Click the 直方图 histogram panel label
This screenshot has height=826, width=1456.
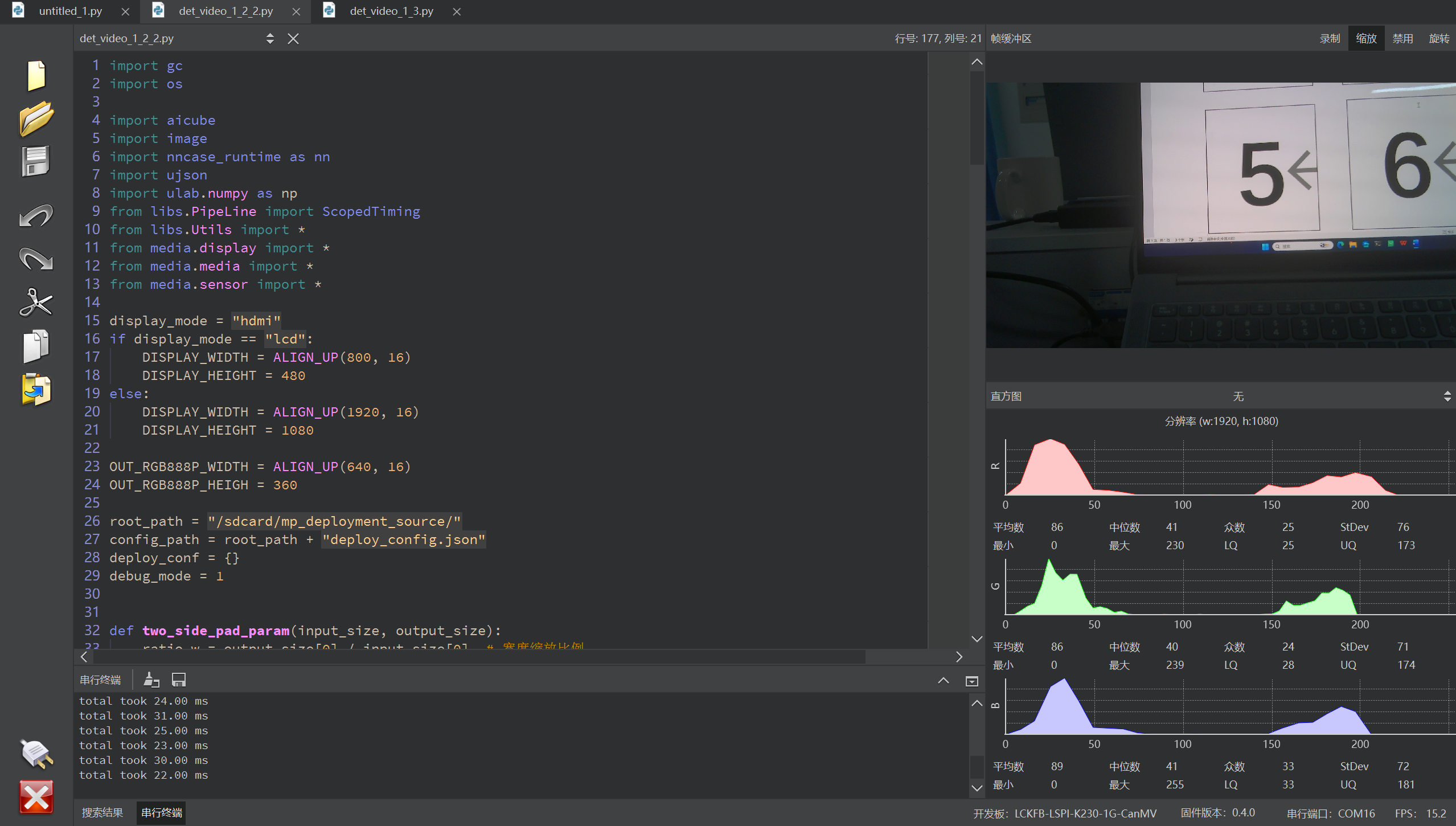click(x=1006, y=396)
